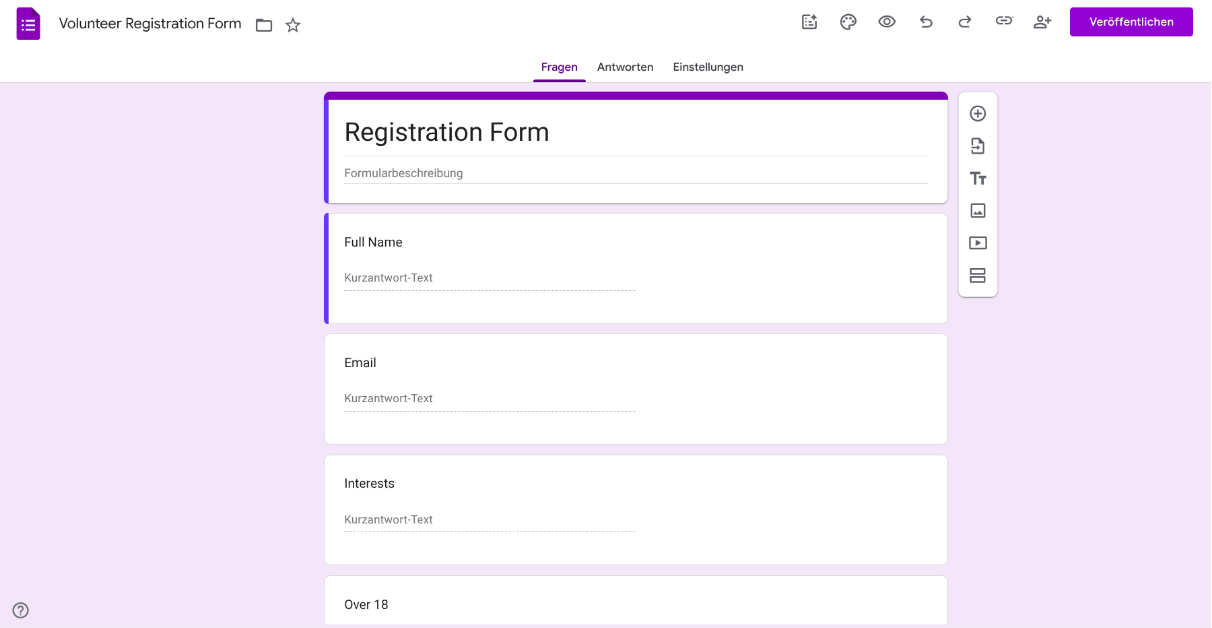1212x628 pixels.
Task: Preview the form with the eye icon
Action: (887, 21)
